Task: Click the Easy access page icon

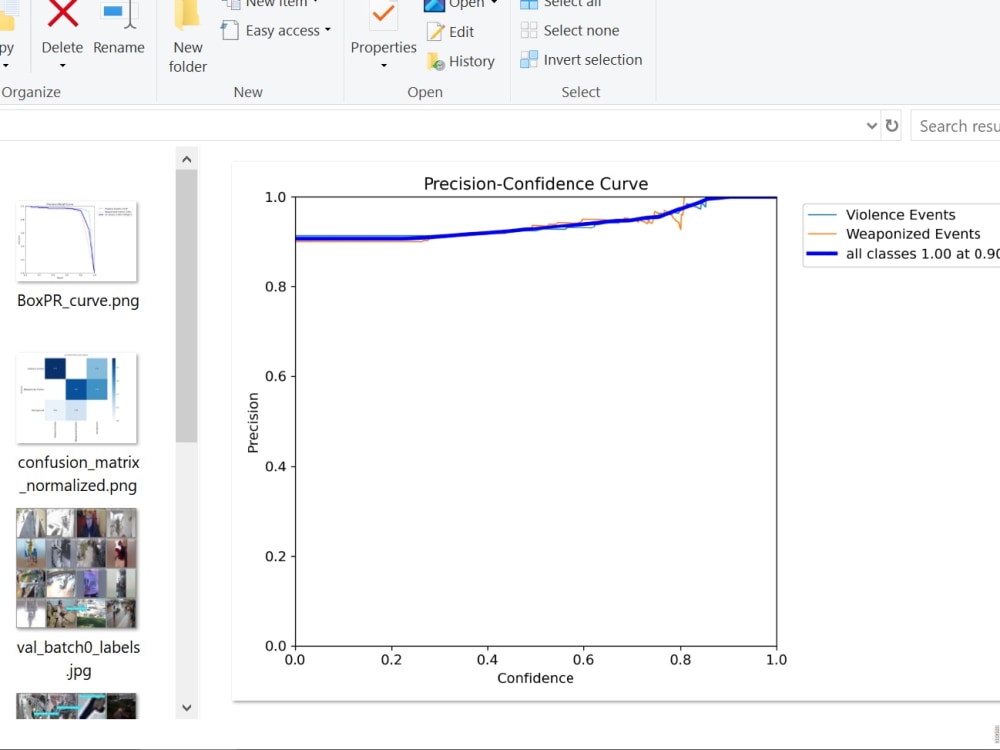Action: point(230,30)
